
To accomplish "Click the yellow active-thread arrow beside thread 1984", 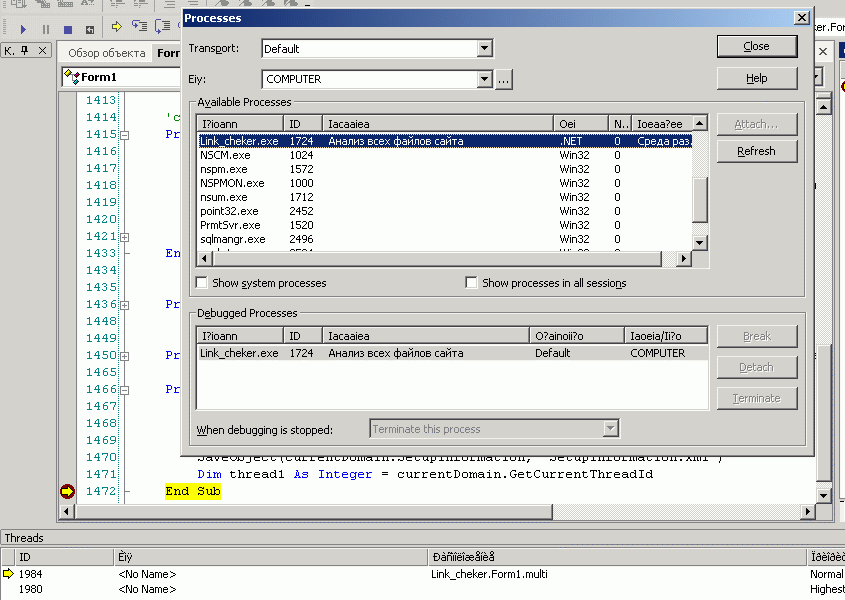I will point(8,574).
